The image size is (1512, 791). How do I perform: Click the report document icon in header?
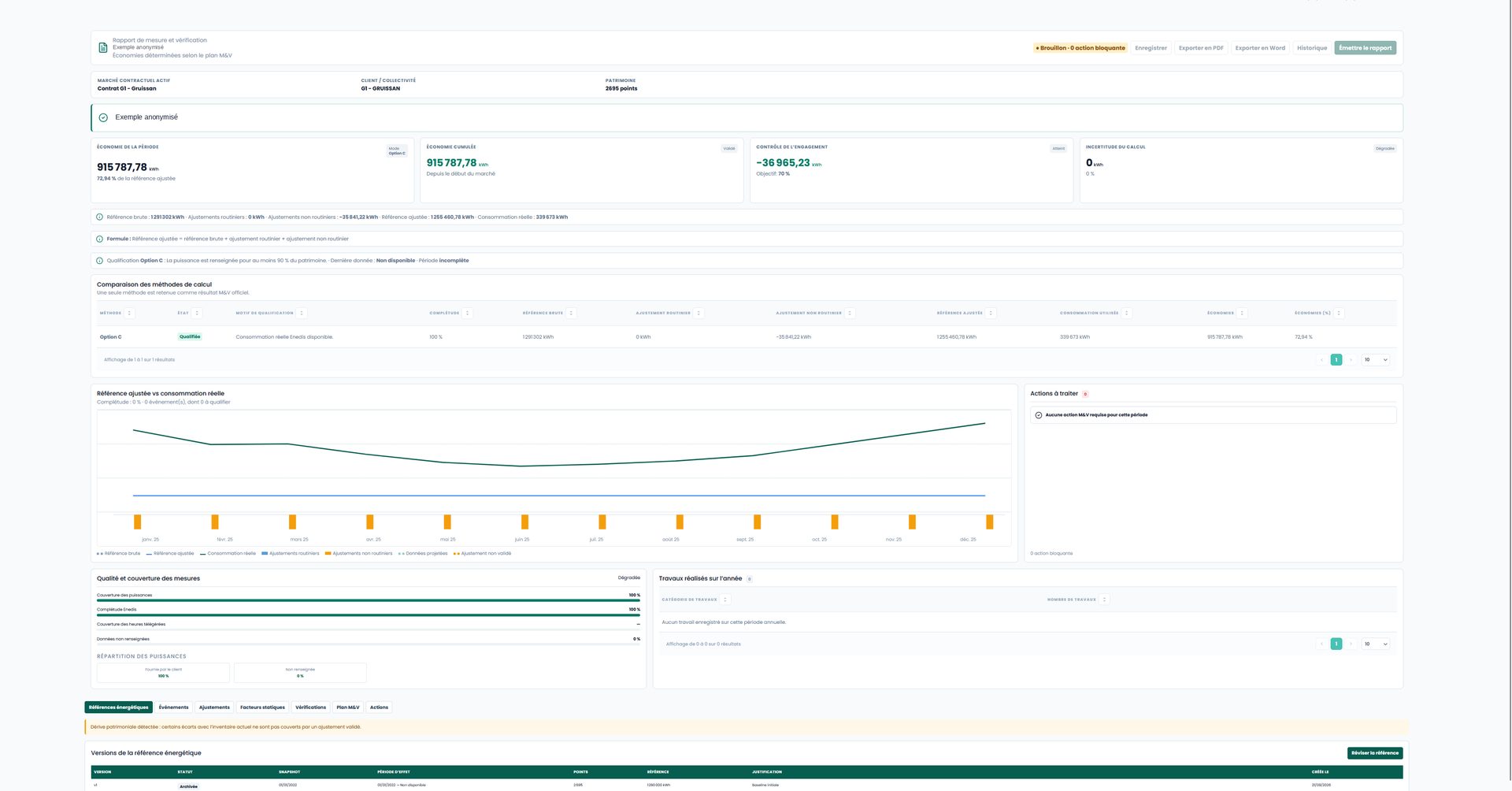[103, 48]
